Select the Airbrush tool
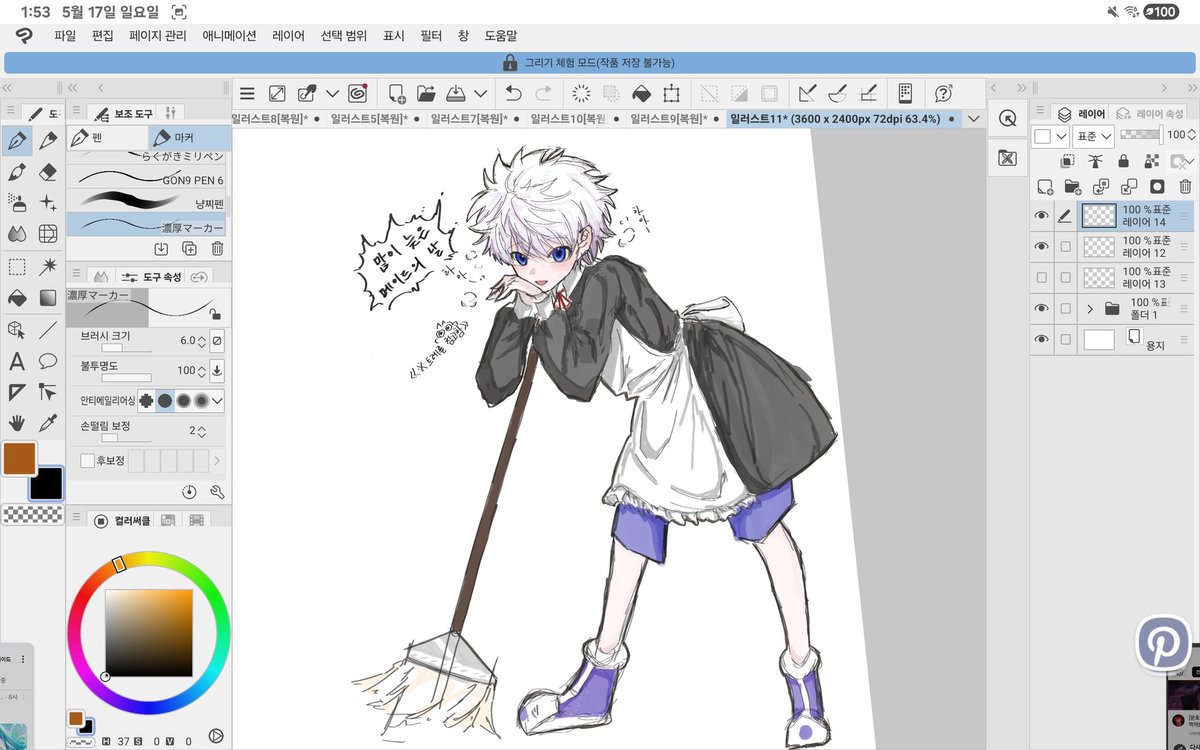 17,203
